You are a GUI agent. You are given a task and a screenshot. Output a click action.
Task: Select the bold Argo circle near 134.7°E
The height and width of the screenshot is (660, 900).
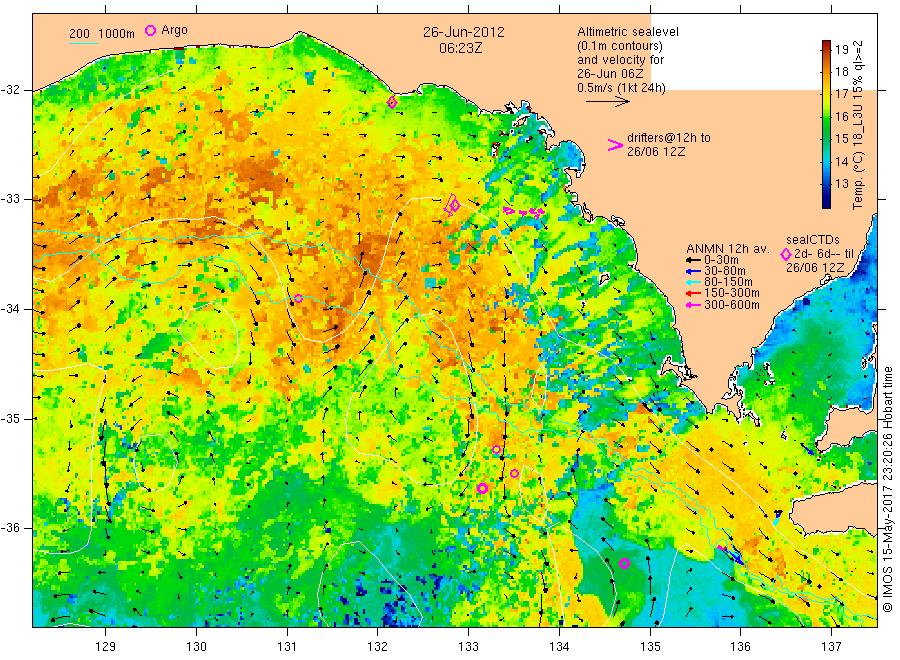pyautogui.click(x=624, y=564)
